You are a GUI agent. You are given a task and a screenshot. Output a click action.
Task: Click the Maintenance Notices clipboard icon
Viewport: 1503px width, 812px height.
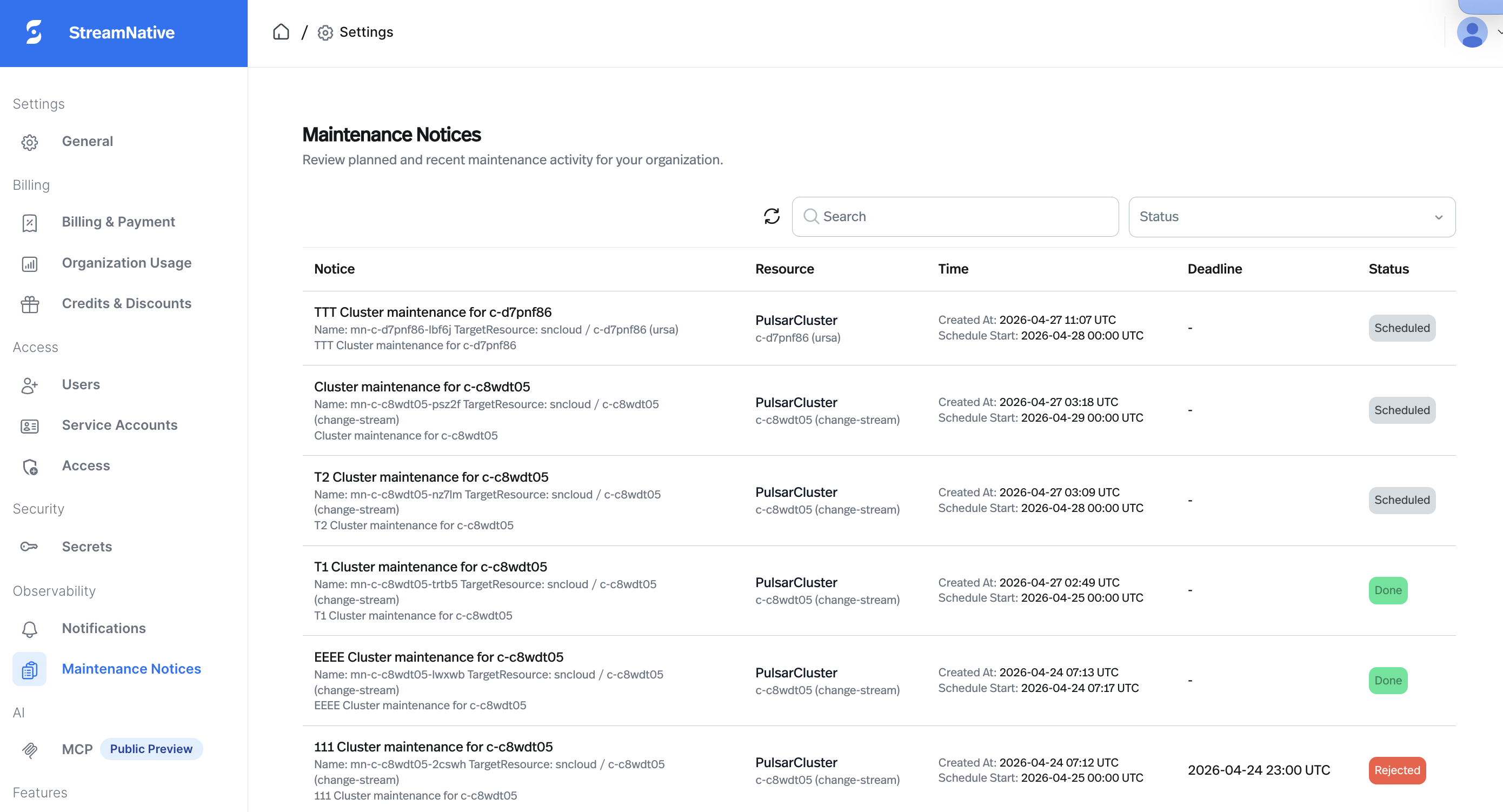pos(30,669)
